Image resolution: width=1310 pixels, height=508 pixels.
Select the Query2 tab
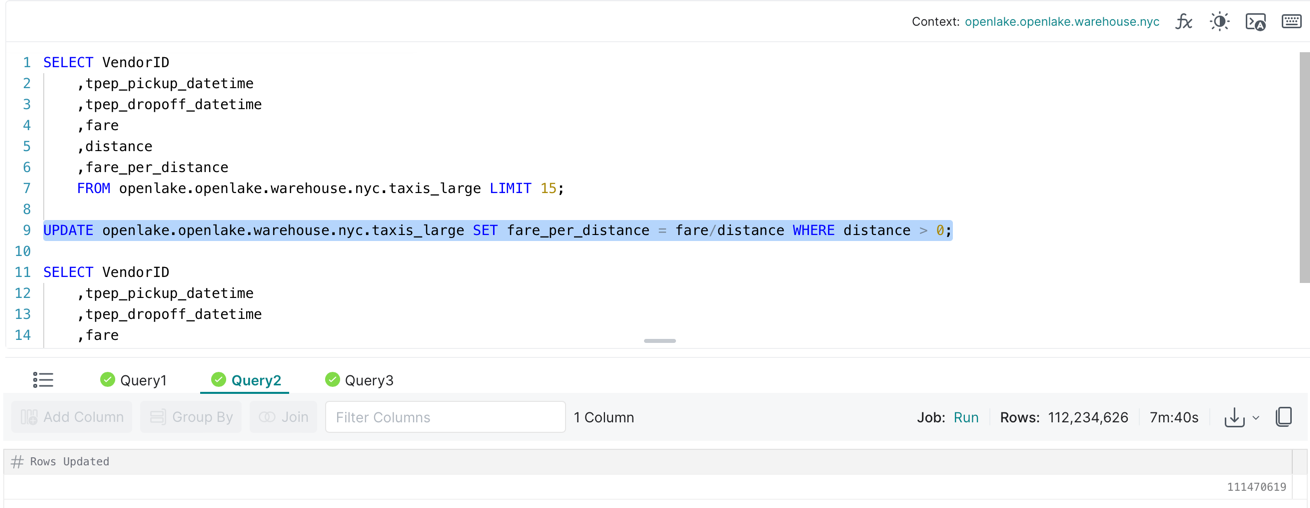click(246, 380)
